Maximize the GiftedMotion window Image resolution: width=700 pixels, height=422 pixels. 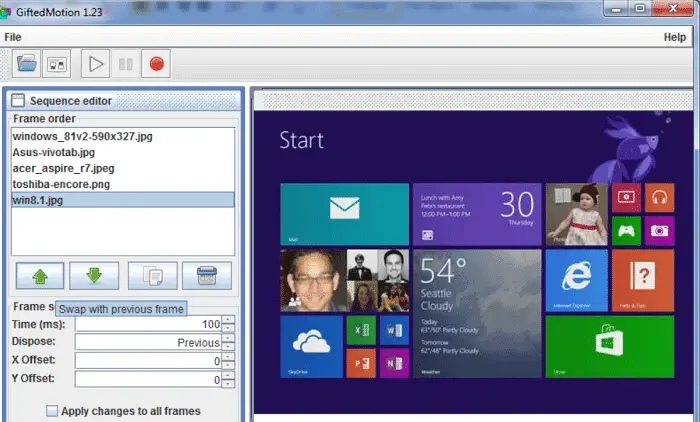[x=640, y=8]
